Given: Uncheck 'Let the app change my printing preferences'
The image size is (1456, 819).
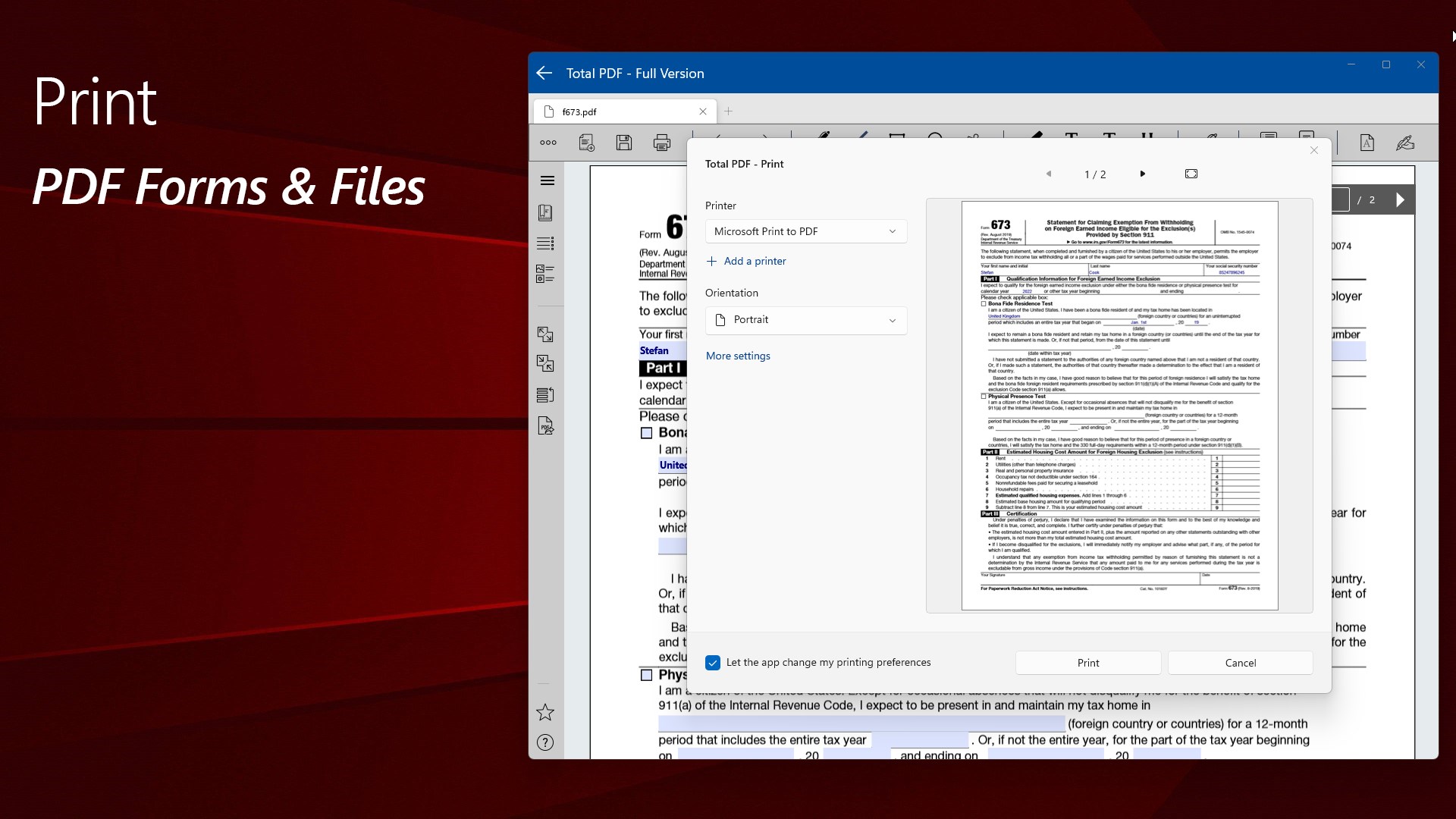Looking at the screenshot, I should point(712,662).
